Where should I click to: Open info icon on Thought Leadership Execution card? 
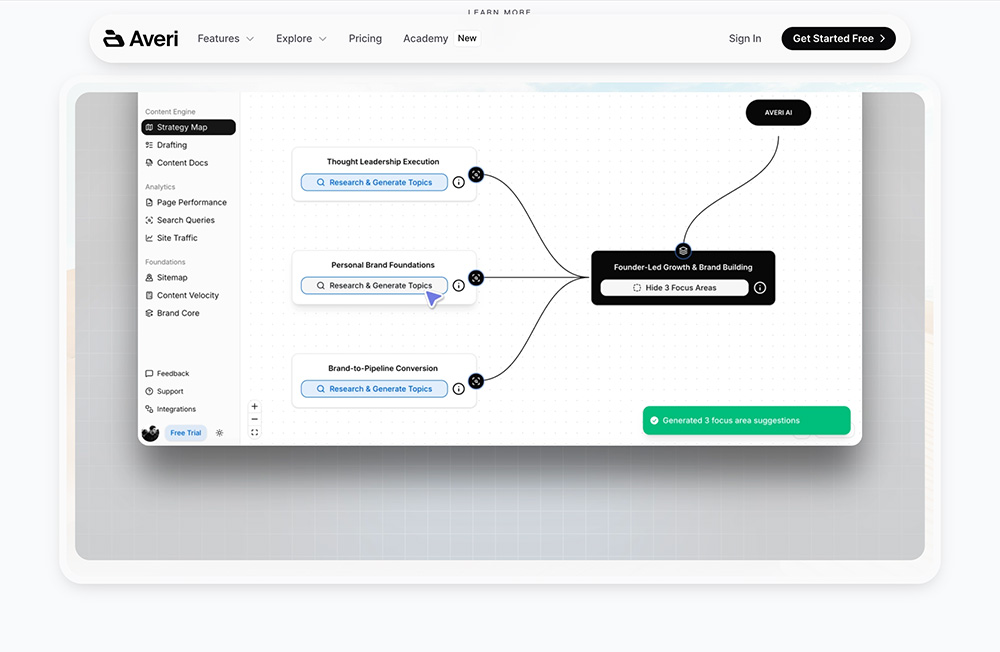click(x=459, y=182)
